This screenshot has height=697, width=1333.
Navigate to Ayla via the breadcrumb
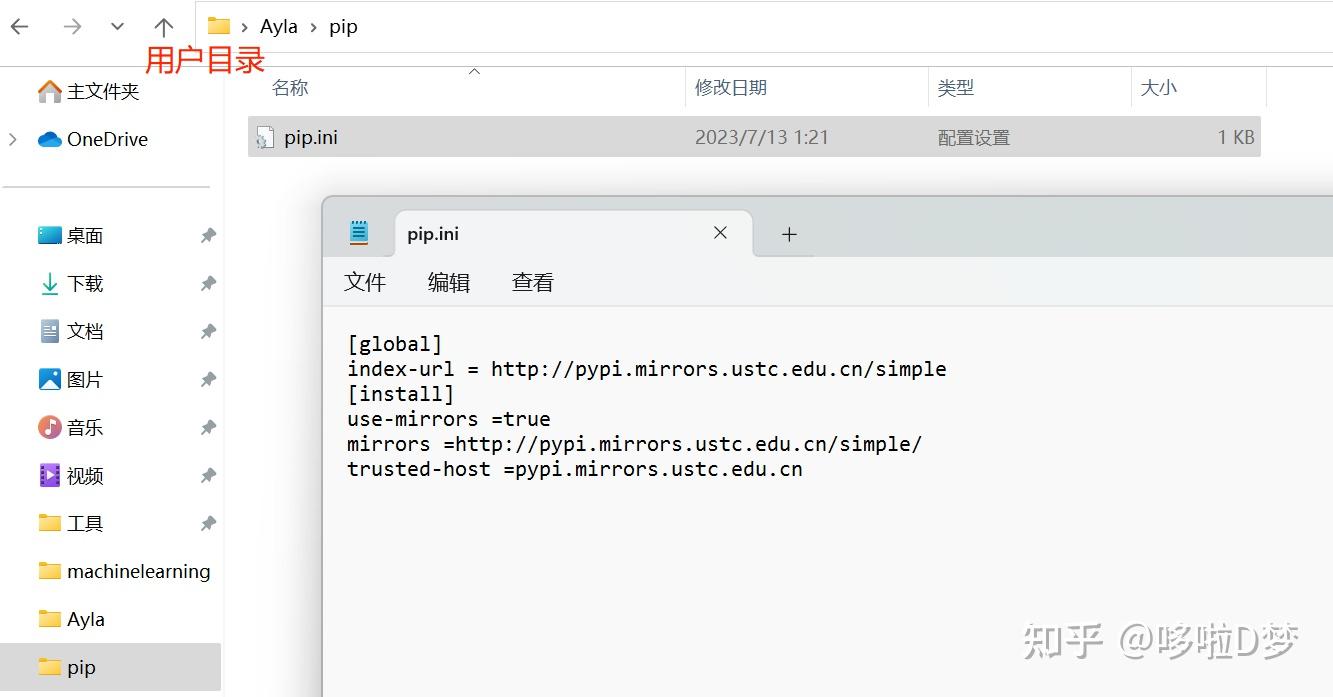pos(278,26)
